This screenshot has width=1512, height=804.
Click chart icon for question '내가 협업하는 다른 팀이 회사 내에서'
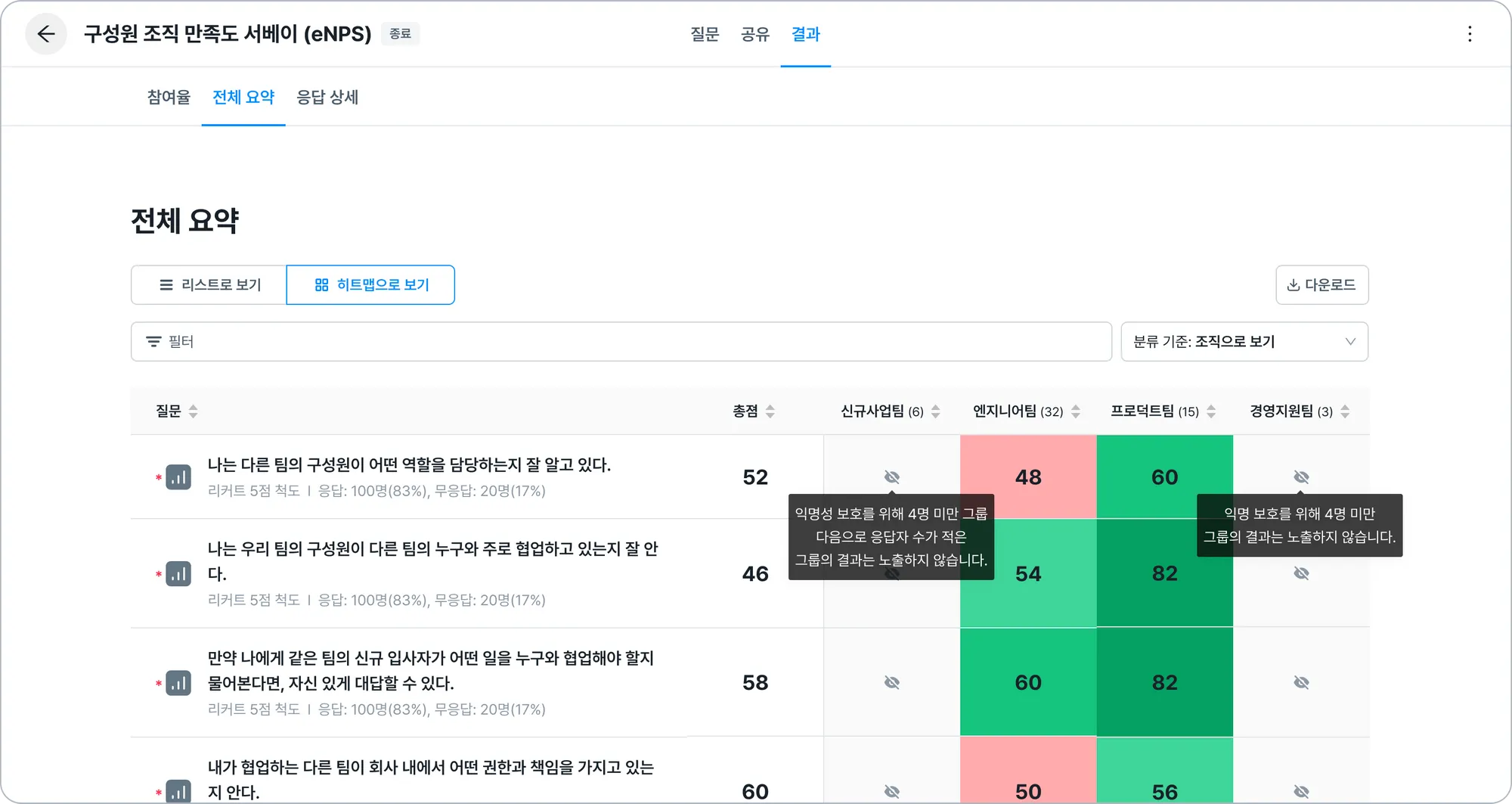coord(178,791)
